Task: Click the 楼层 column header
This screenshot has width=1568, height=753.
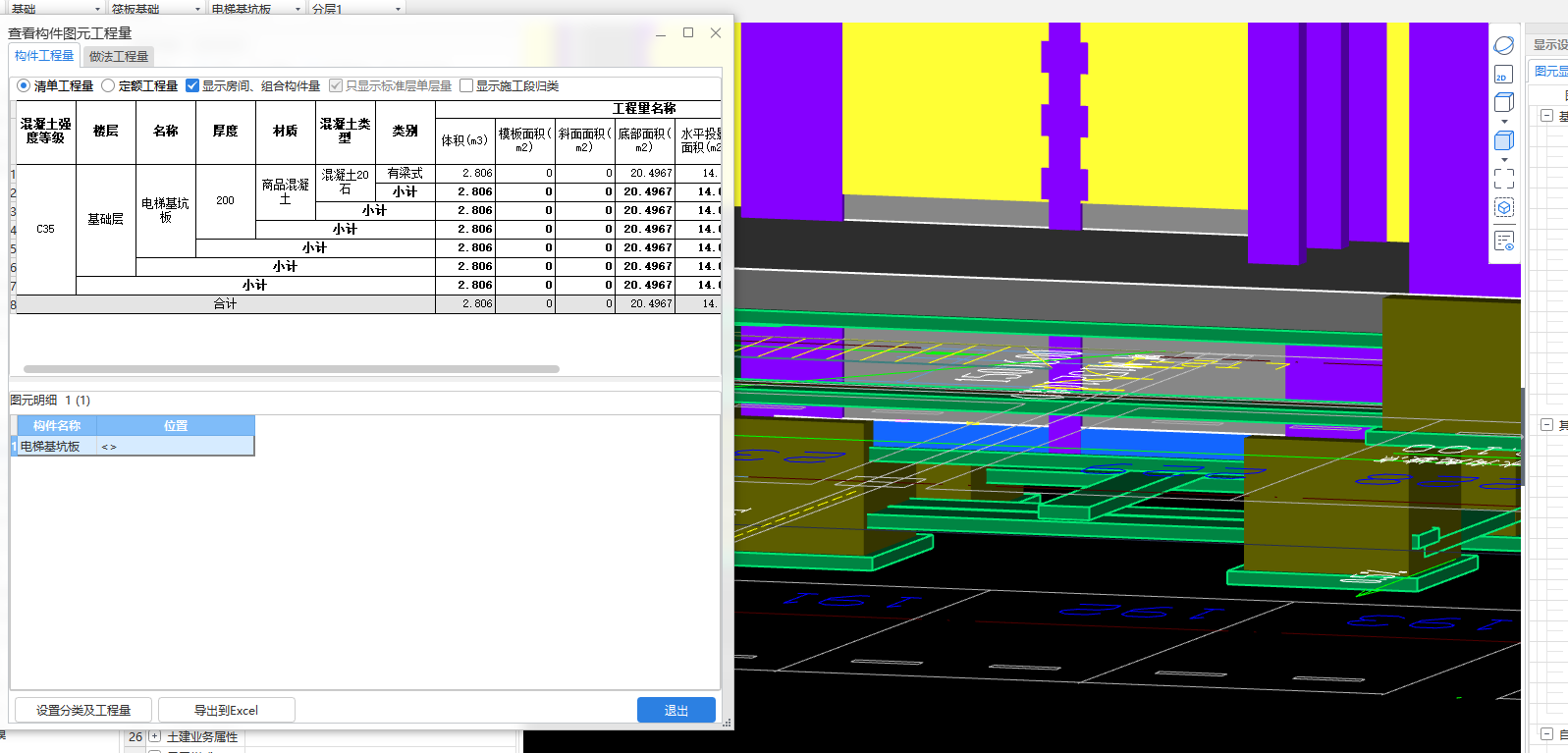Action: coord(106,132)
